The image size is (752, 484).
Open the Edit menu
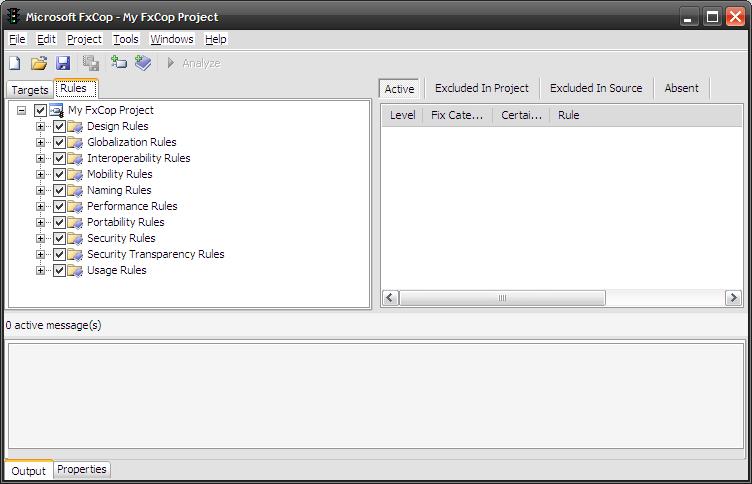pos(47,39)
